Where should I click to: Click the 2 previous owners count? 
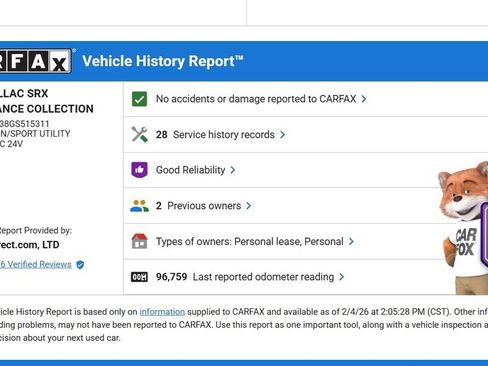coord(159,206)
